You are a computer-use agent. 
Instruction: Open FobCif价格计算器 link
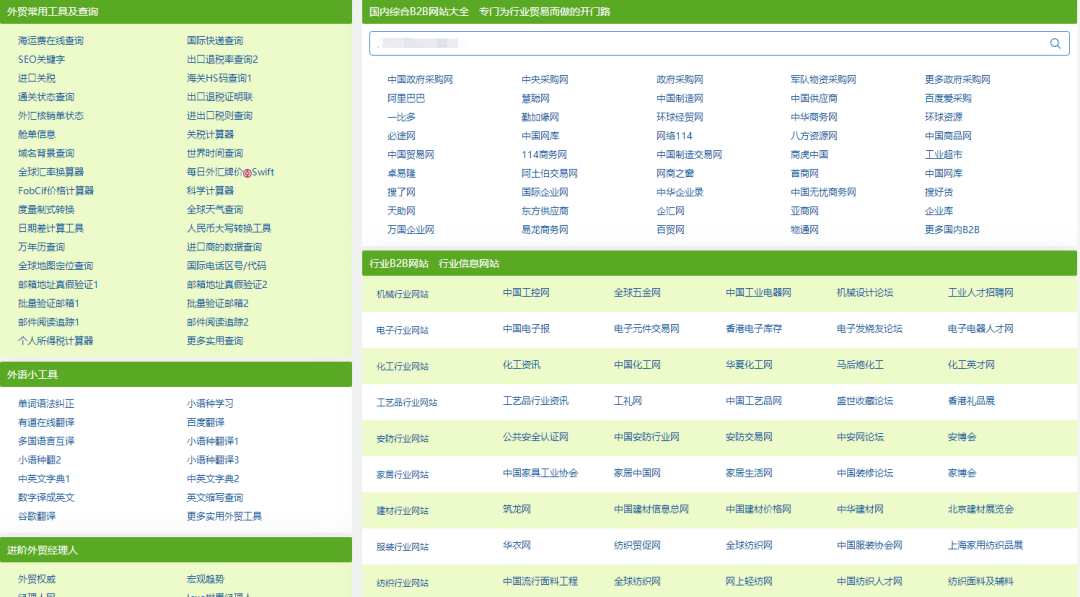point(56,191)
